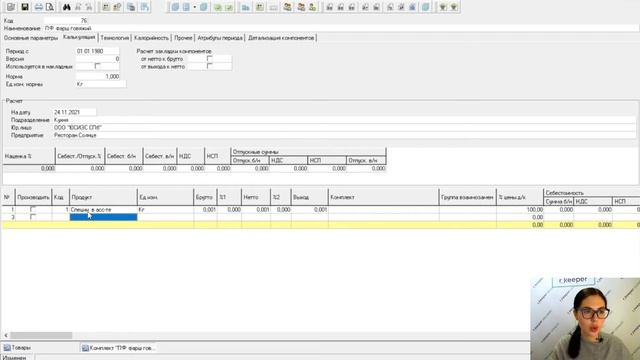Screen dimensions: 640x360
Task: Check 'Проводить' in the second component row
Action: [33, 217]
